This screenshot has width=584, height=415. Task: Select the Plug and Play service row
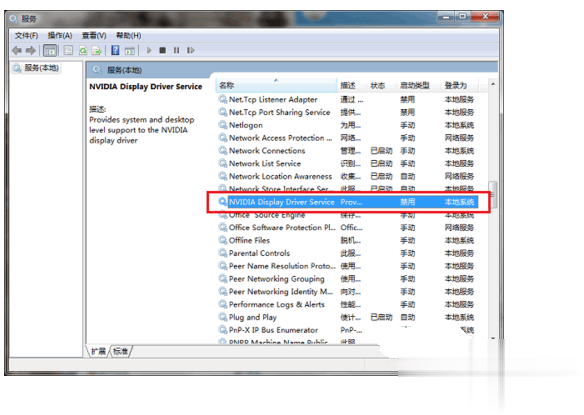[347, 317]
